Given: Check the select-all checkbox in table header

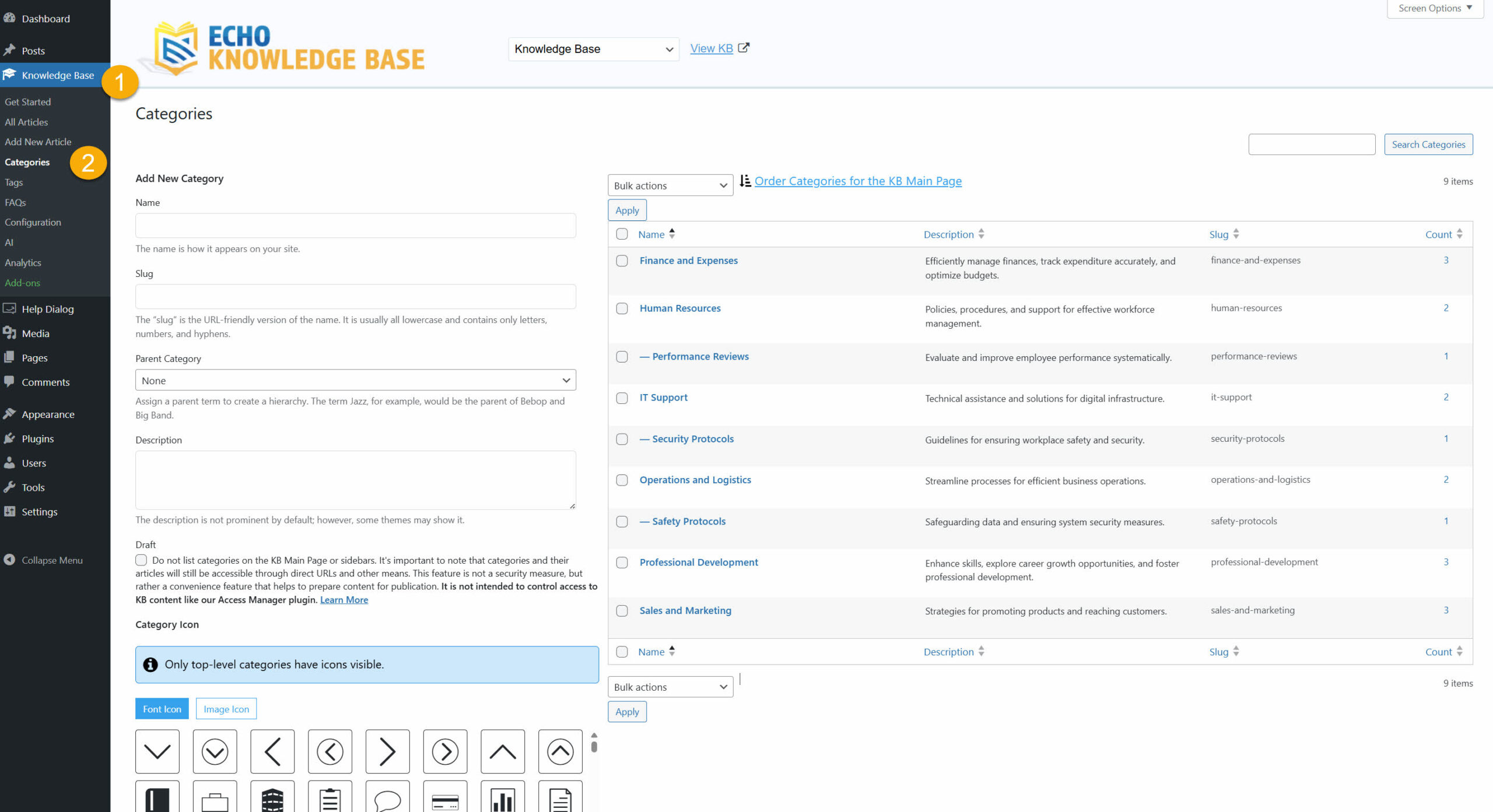Looking at the screenshot, I should (x=621, y=234).
